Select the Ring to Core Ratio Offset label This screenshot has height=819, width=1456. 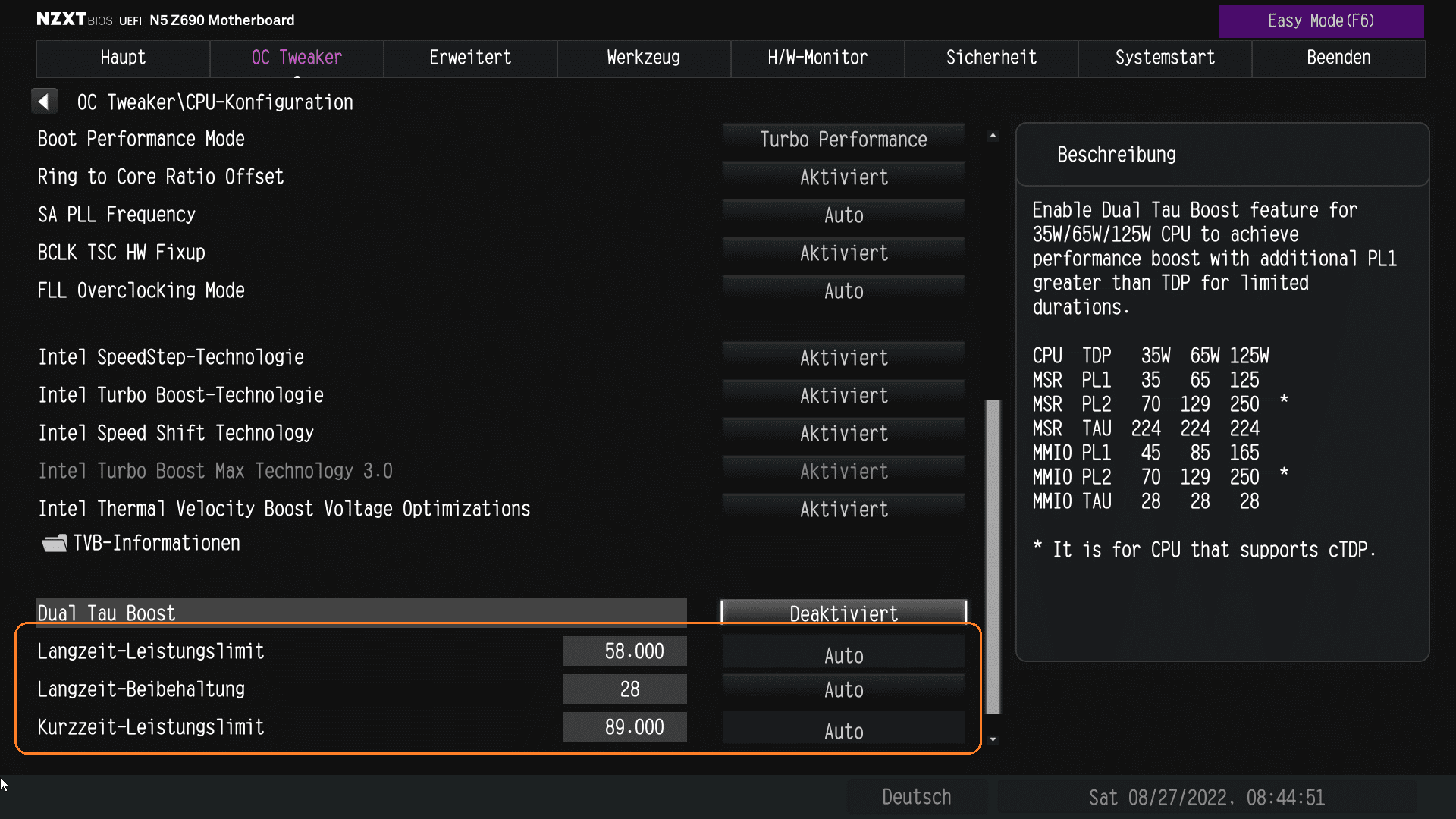coord(161,177)
